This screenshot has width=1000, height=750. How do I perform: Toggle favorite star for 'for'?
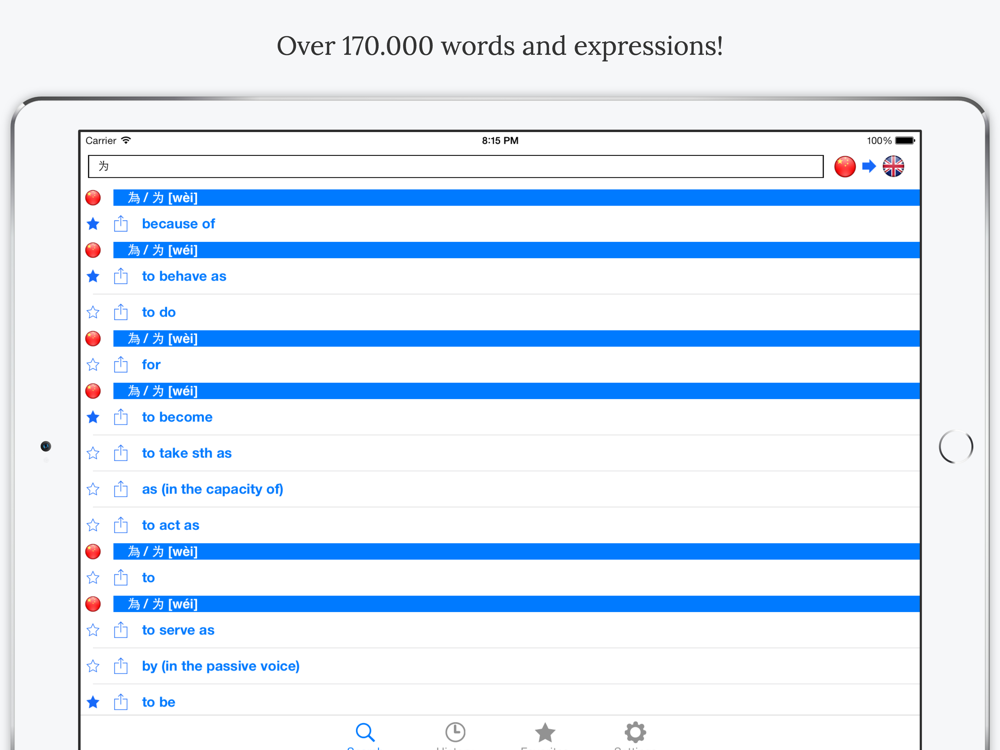click(93, 365)
